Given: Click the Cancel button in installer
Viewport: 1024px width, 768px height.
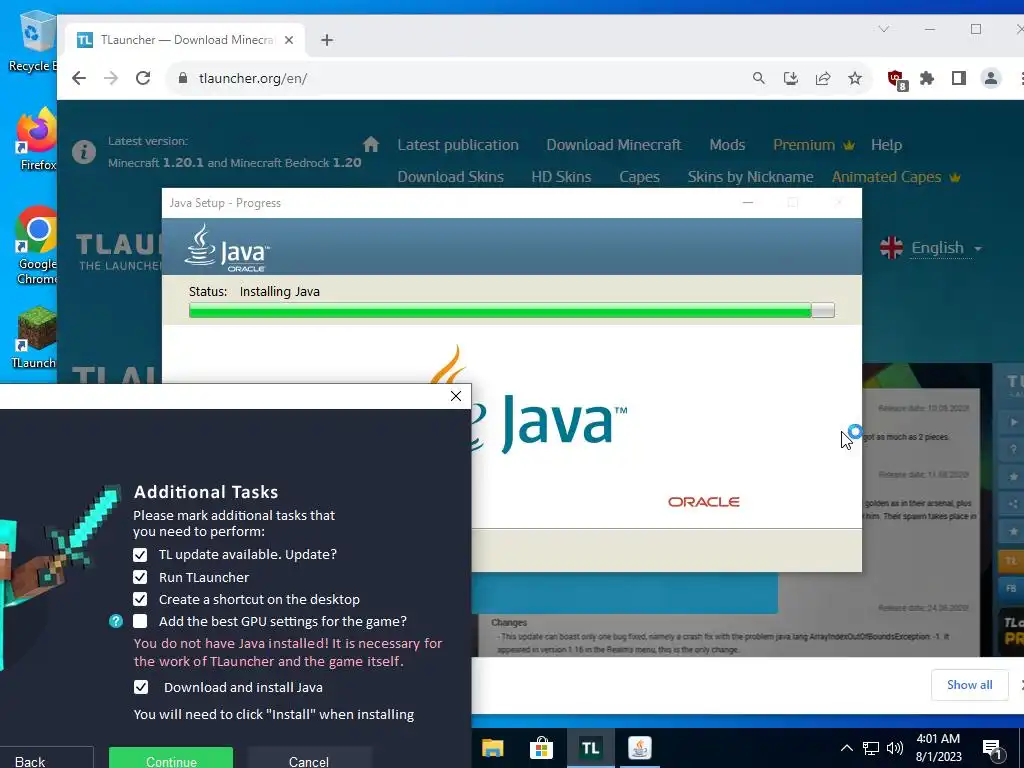Looking at the screenshot, I should point(309,759).
